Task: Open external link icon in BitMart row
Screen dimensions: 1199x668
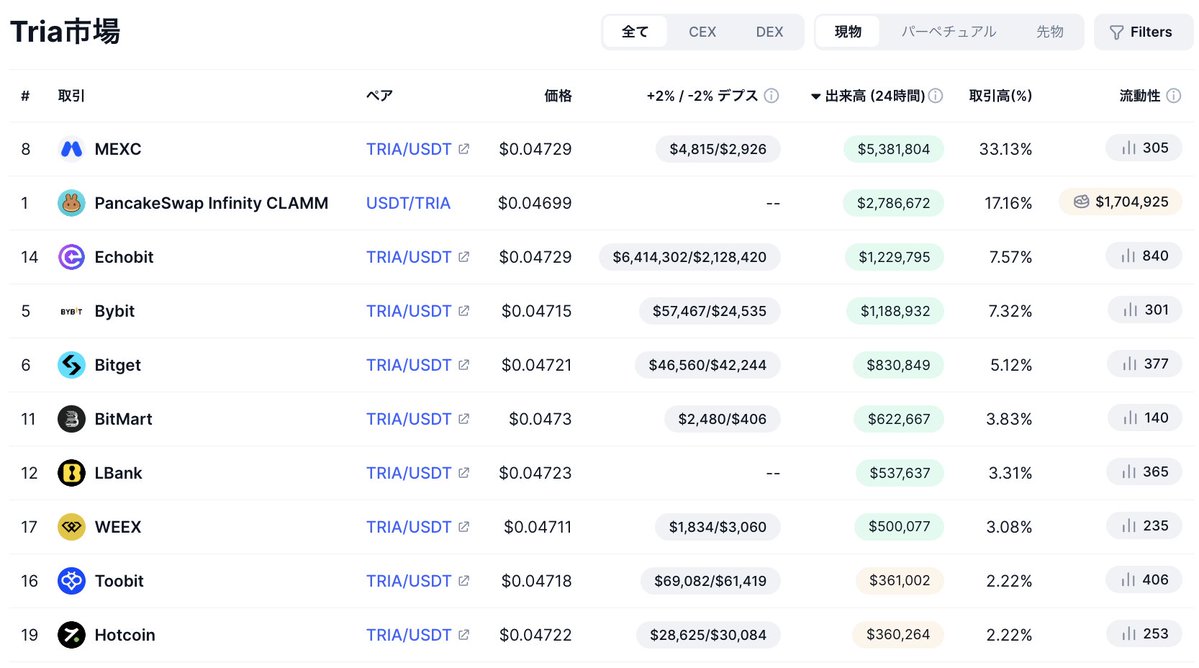Action: coord(463,419)
